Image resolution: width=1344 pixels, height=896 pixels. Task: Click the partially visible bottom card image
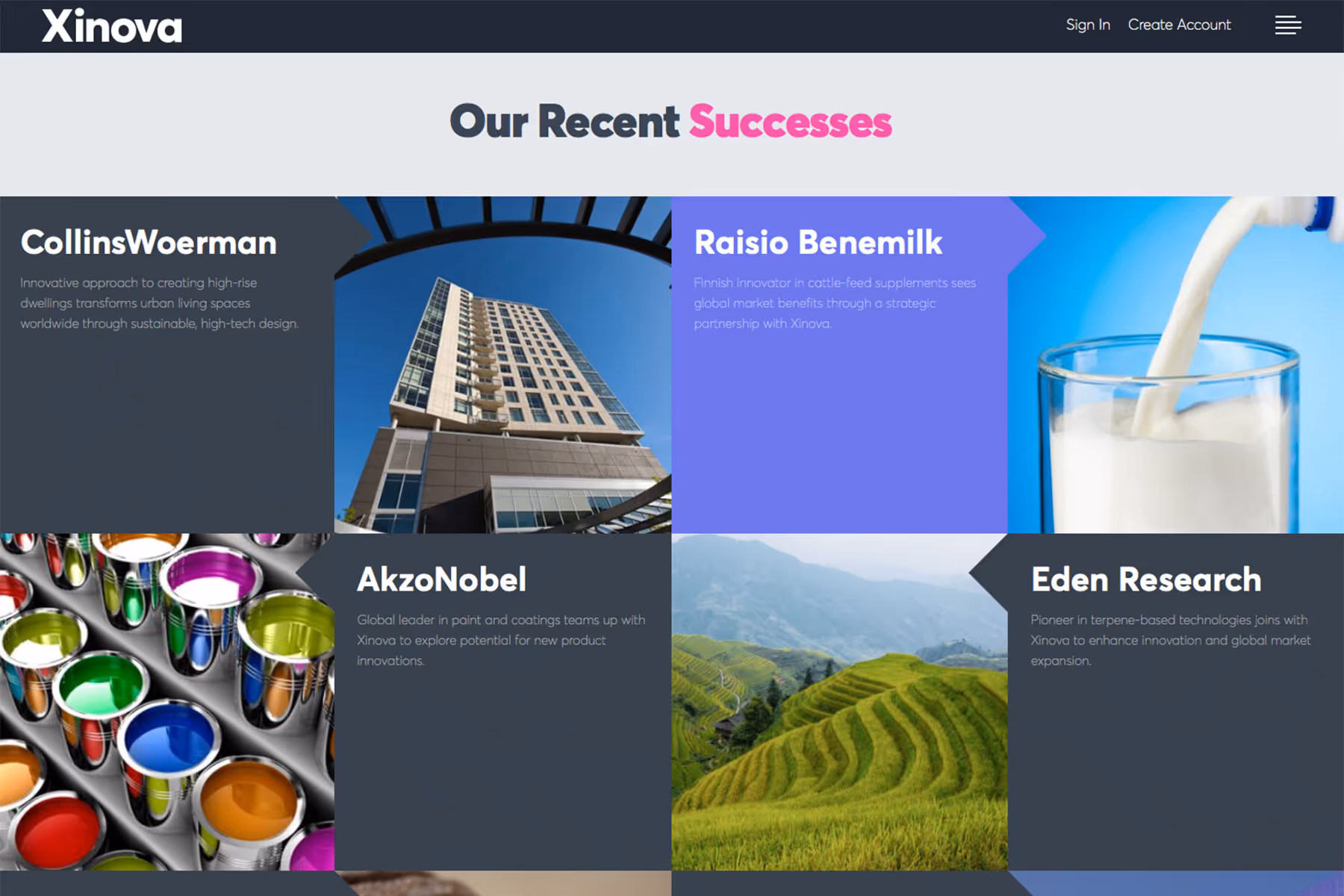[x=503, y=883]
